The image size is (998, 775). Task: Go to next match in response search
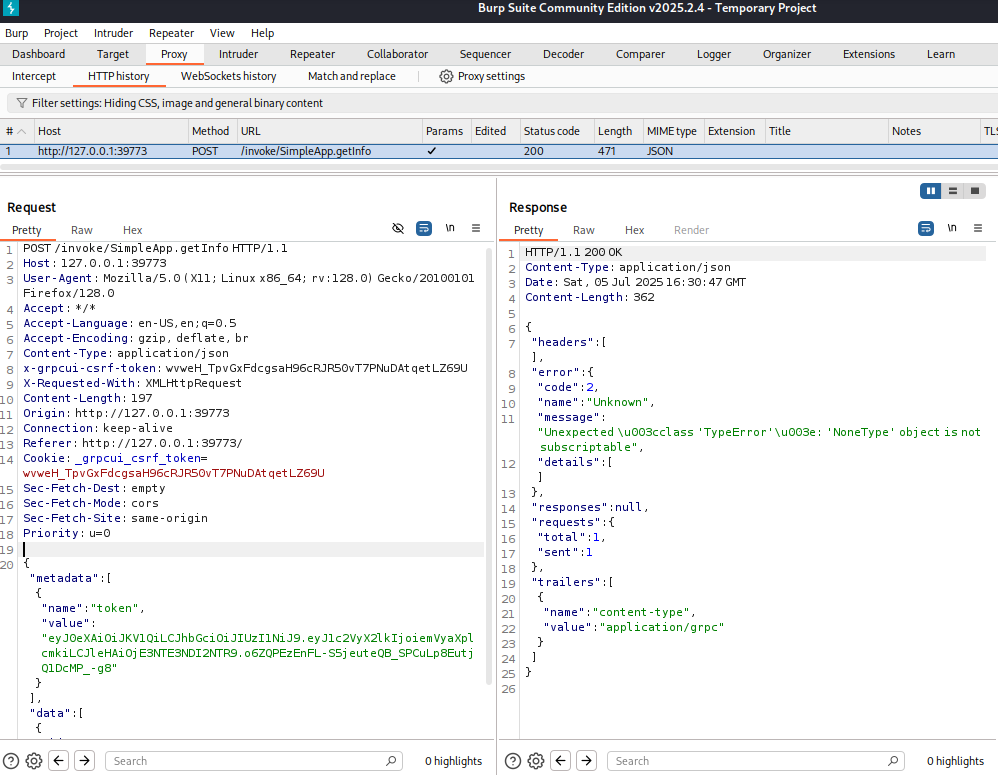587,761
